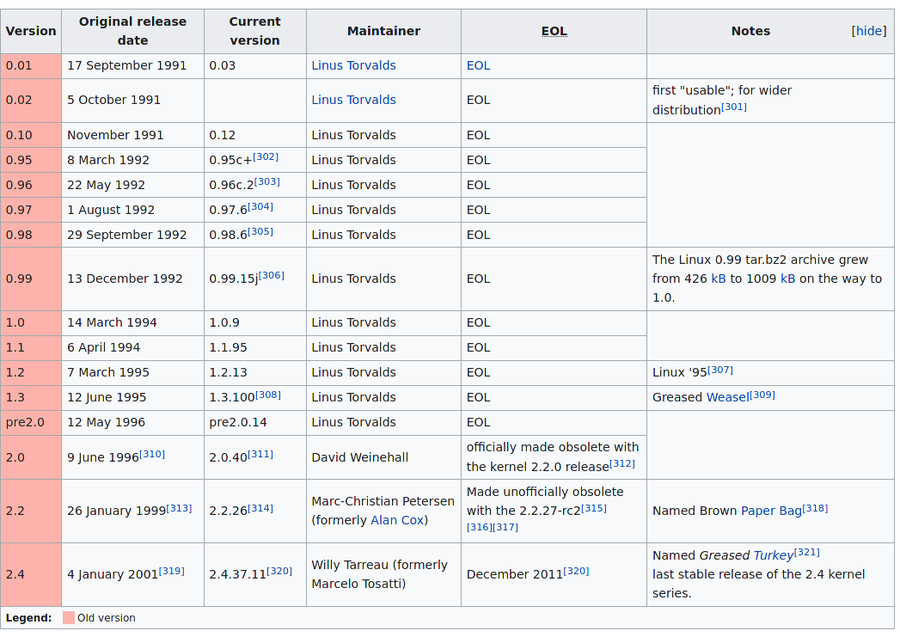Image resolution: width=900 pixels, height=637 pixels.
Task: Open citation 314 next to 2.2.26
Action: click(x=260, y=508)
